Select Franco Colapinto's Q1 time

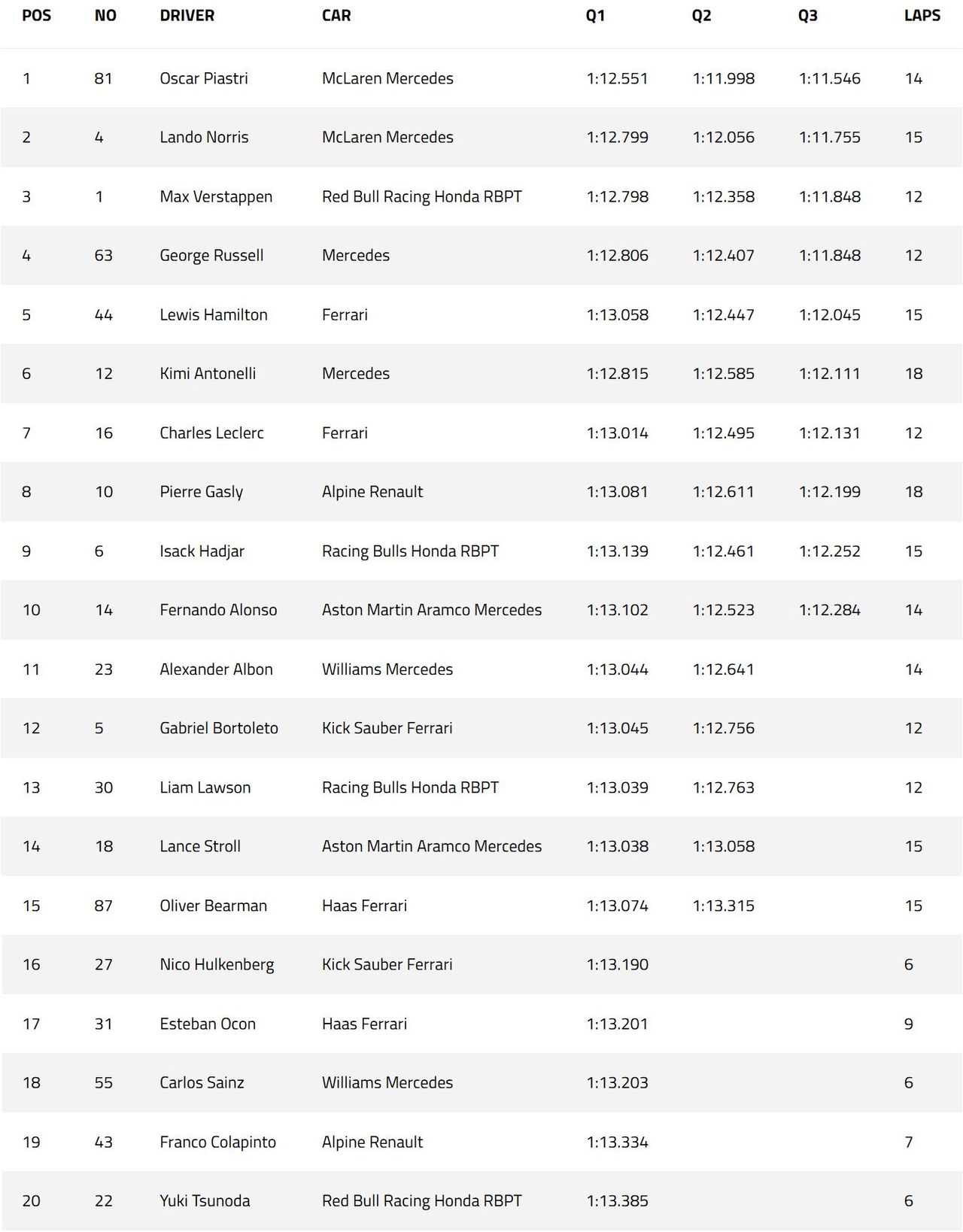point(617,1142)
